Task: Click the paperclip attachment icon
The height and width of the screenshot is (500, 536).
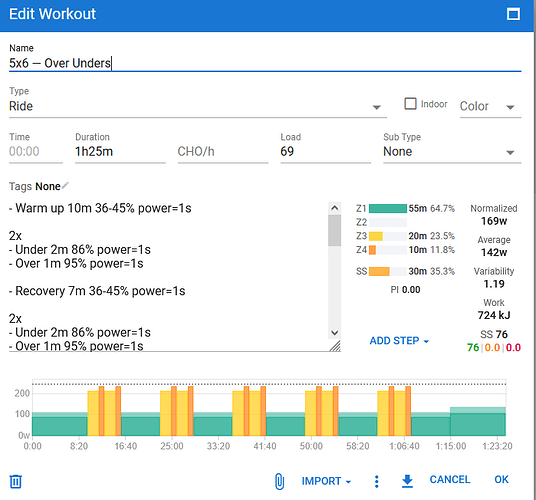Action: (279, 481)
